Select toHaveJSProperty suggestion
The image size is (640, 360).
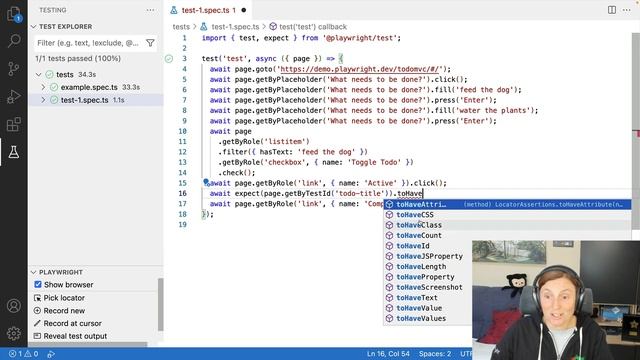coord(428,256)
